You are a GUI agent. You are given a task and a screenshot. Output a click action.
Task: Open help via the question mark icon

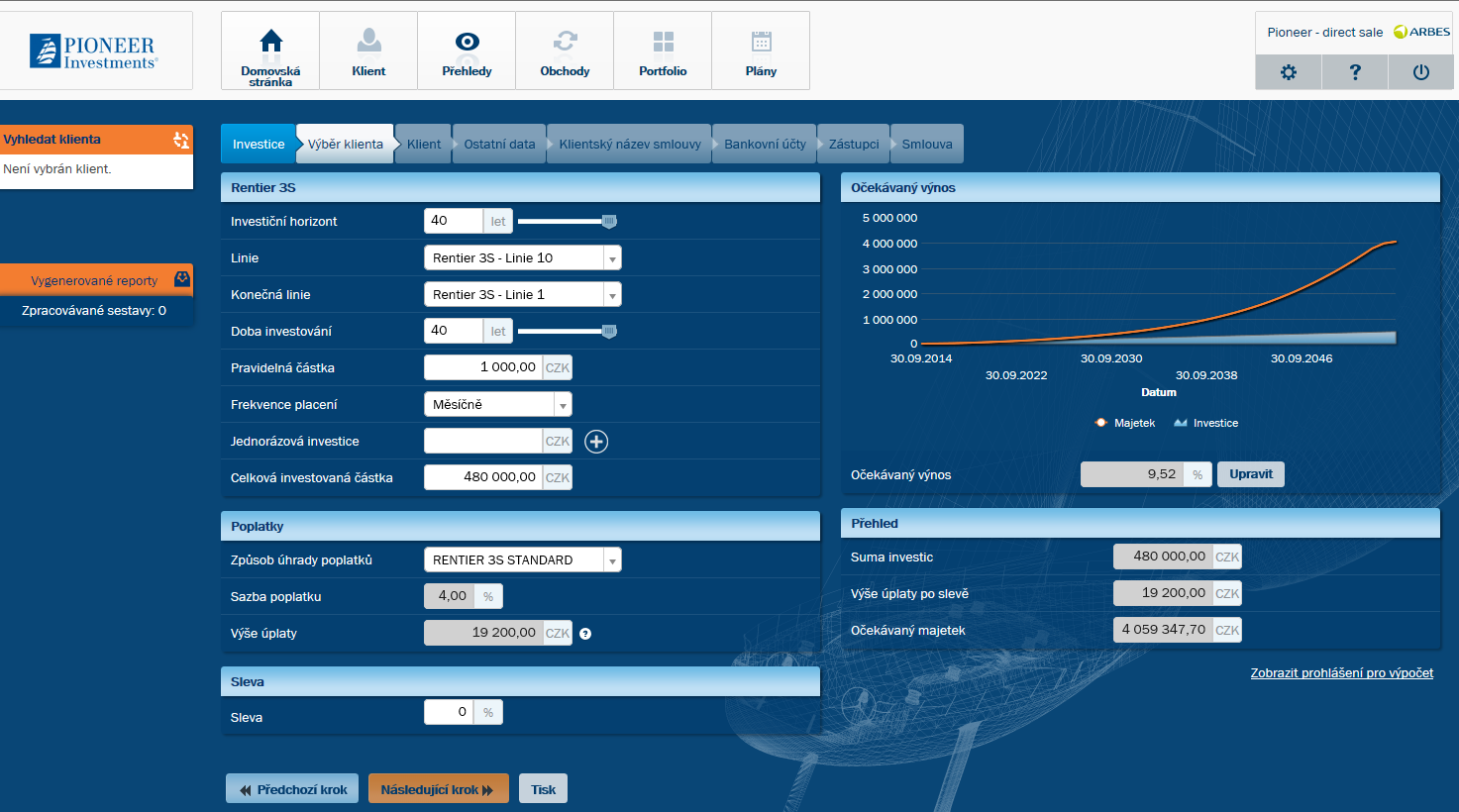pos(1354,72)
